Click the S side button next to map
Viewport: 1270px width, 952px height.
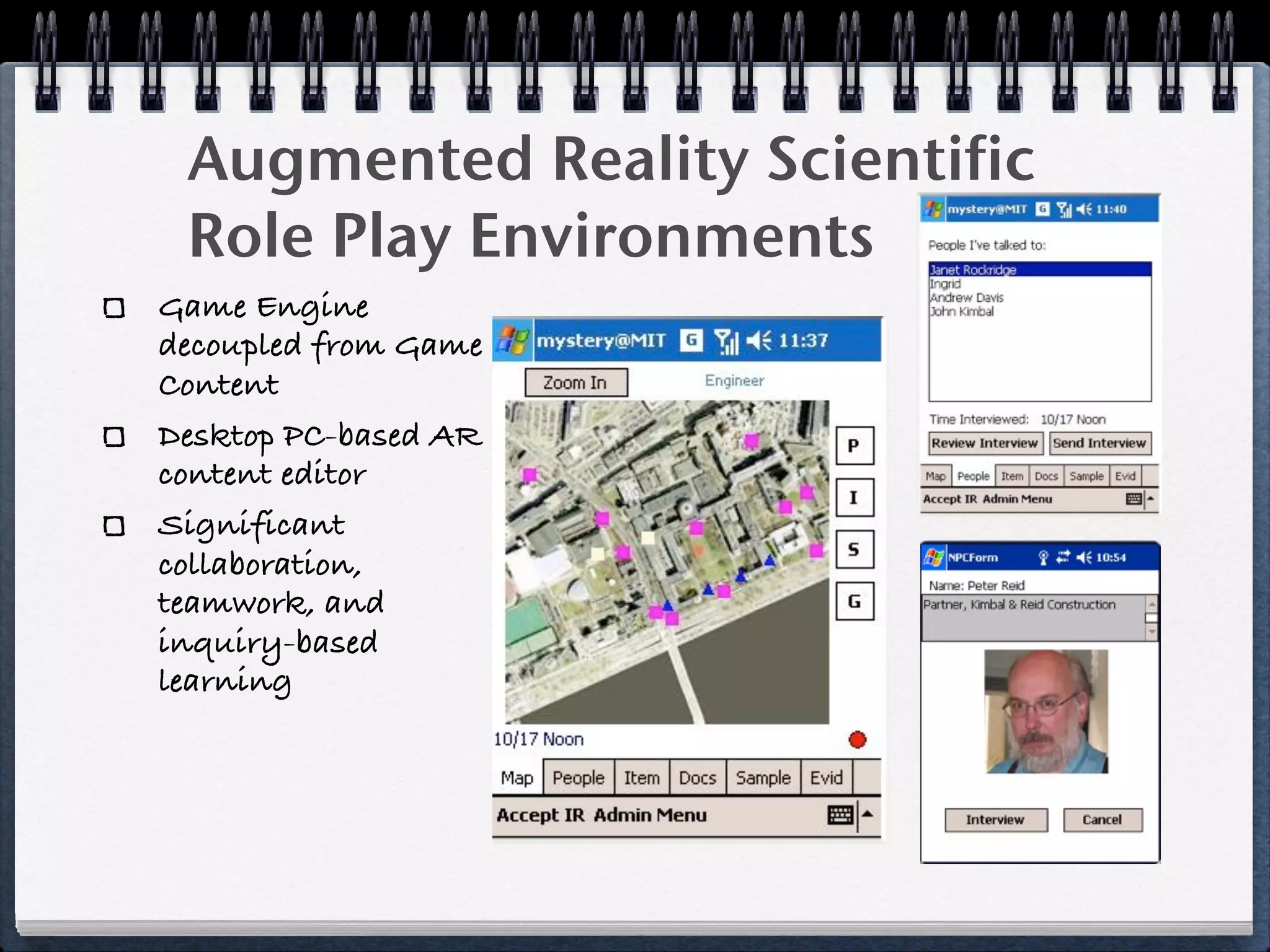854,550
